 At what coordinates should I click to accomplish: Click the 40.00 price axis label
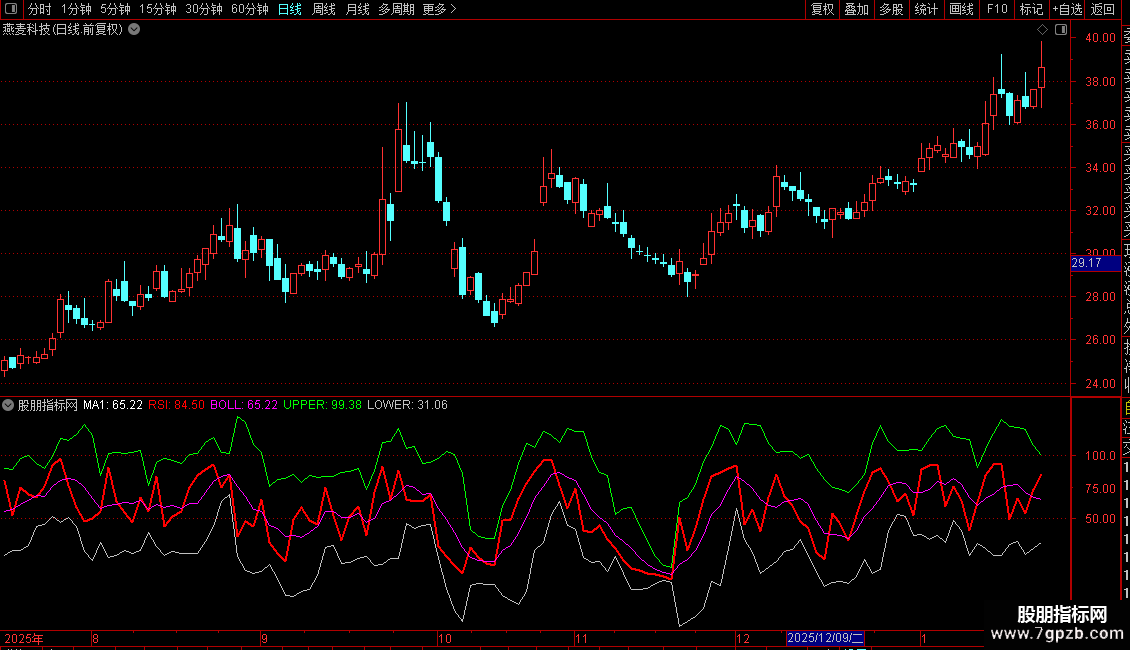pos(1100,38)
